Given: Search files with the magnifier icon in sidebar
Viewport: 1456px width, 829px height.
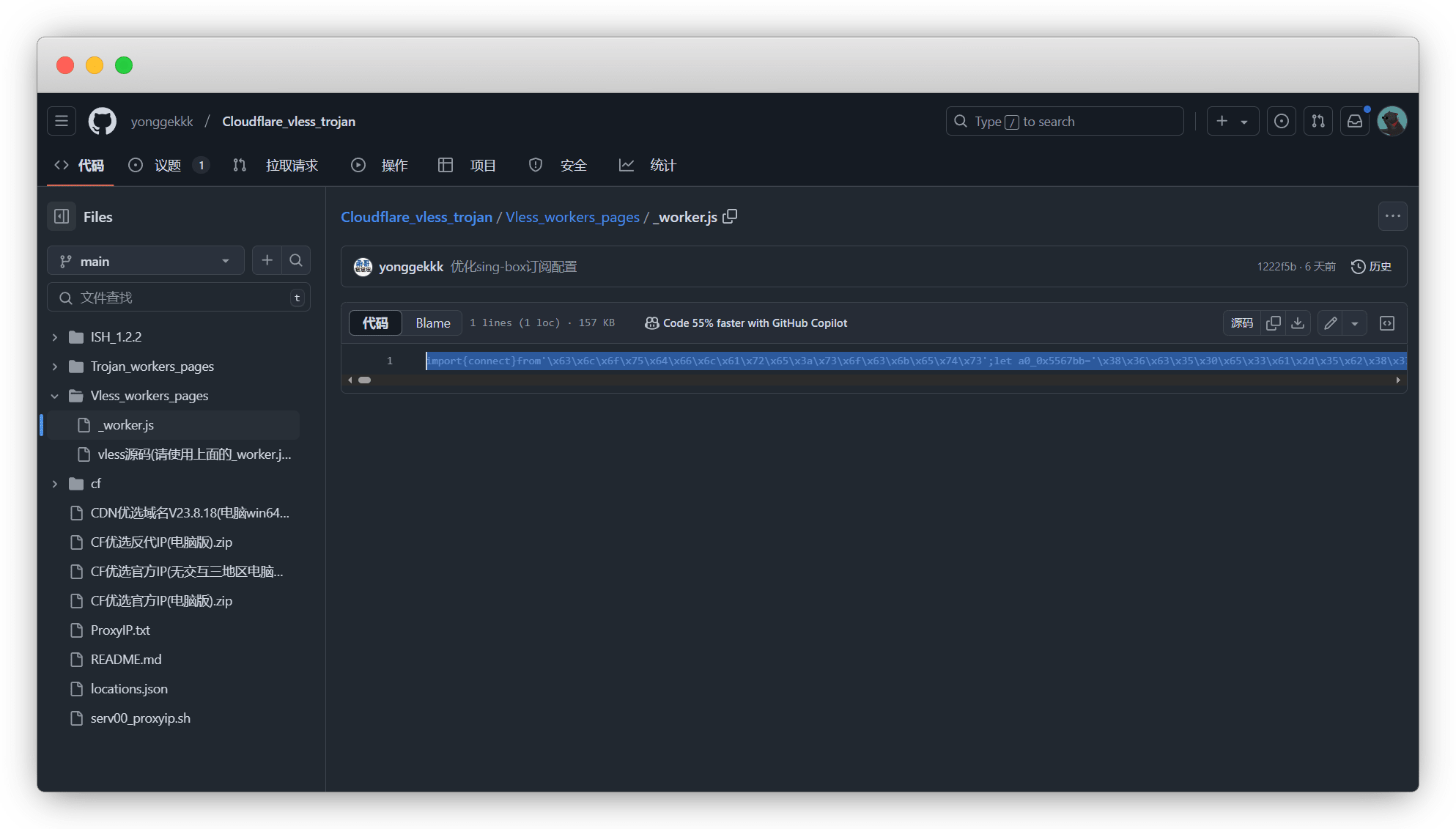Looking at the screenshot, I should tap(296, 260).
